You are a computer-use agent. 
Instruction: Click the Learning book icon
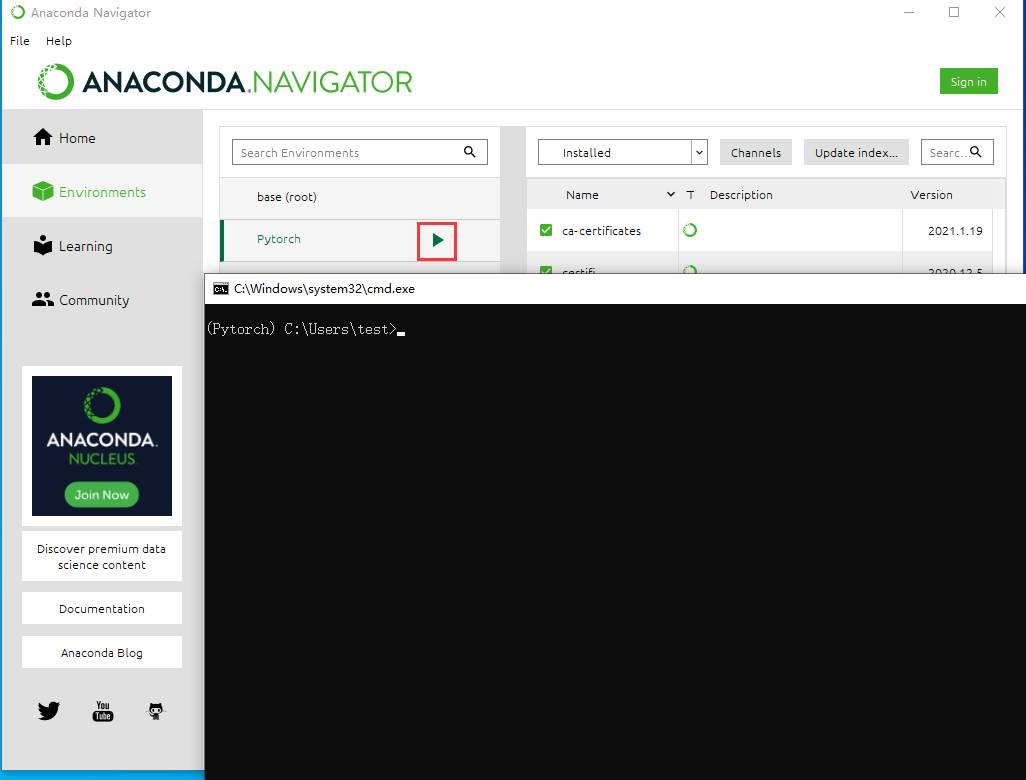(43, 245)
